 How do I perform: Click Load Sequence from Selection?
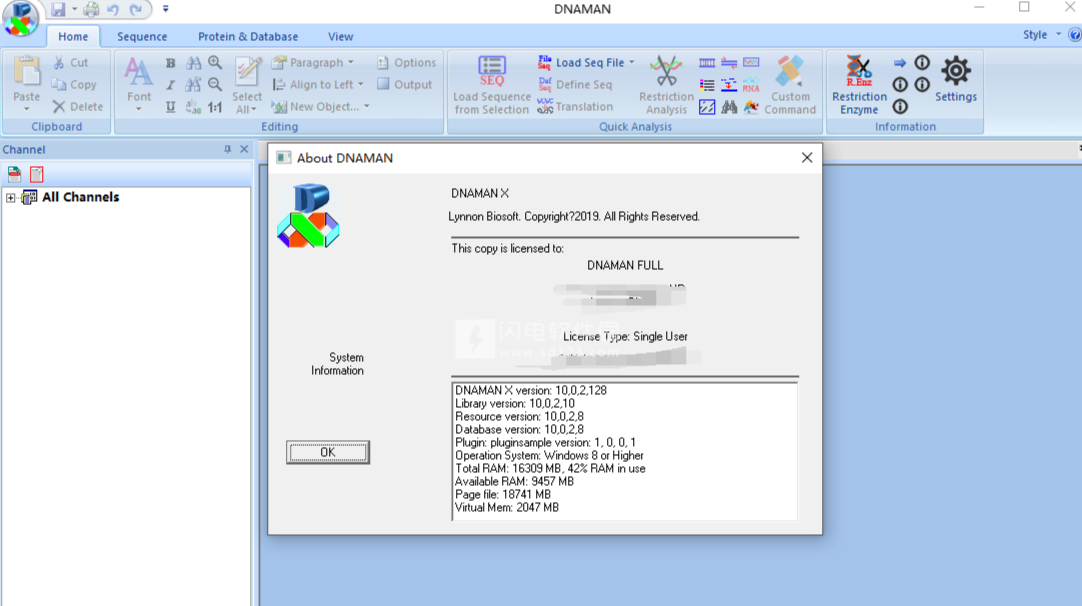[x=491, y=86]
